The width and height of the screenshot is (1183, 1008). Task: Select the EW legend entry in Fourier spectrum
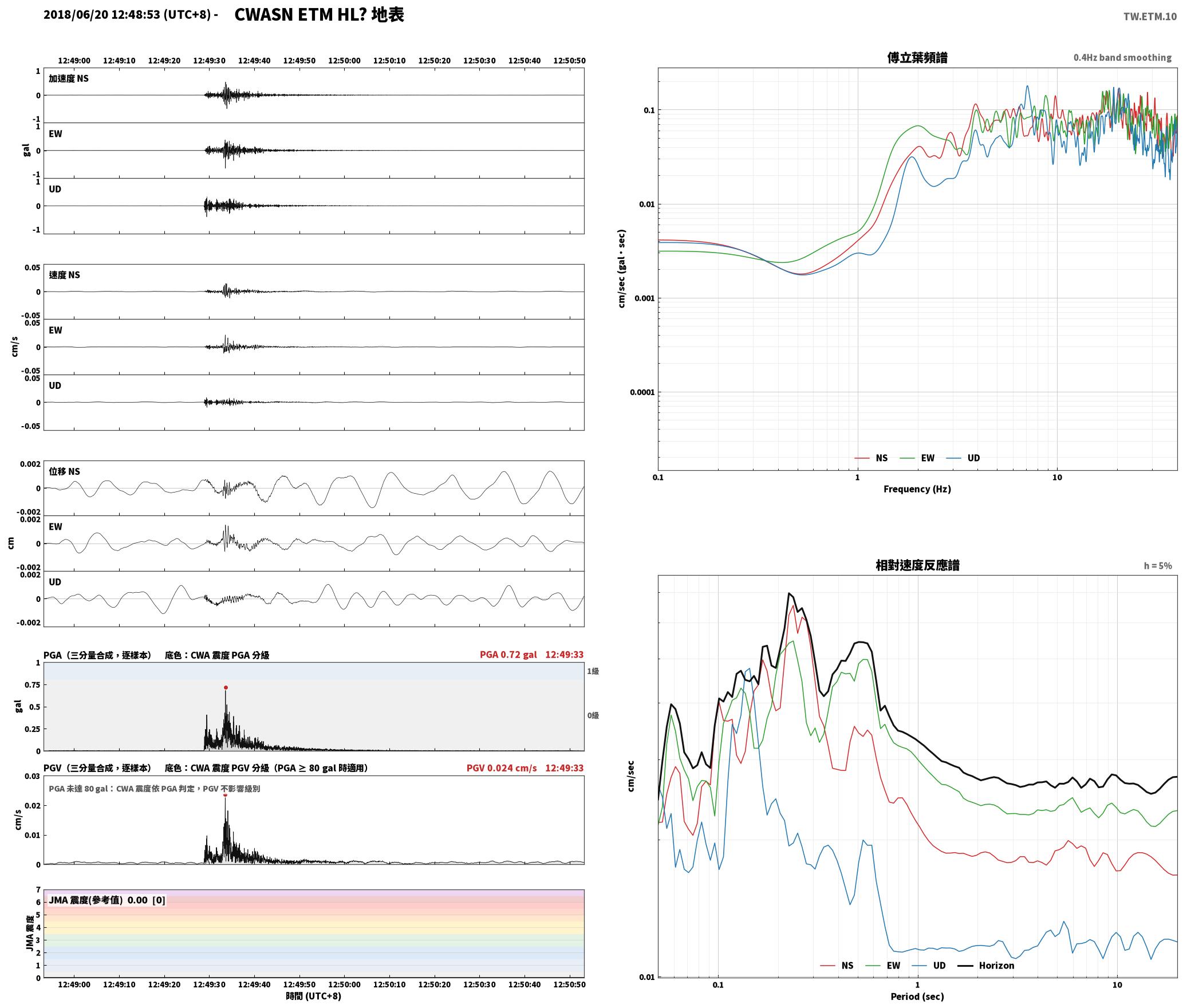[x=917, y=458]
